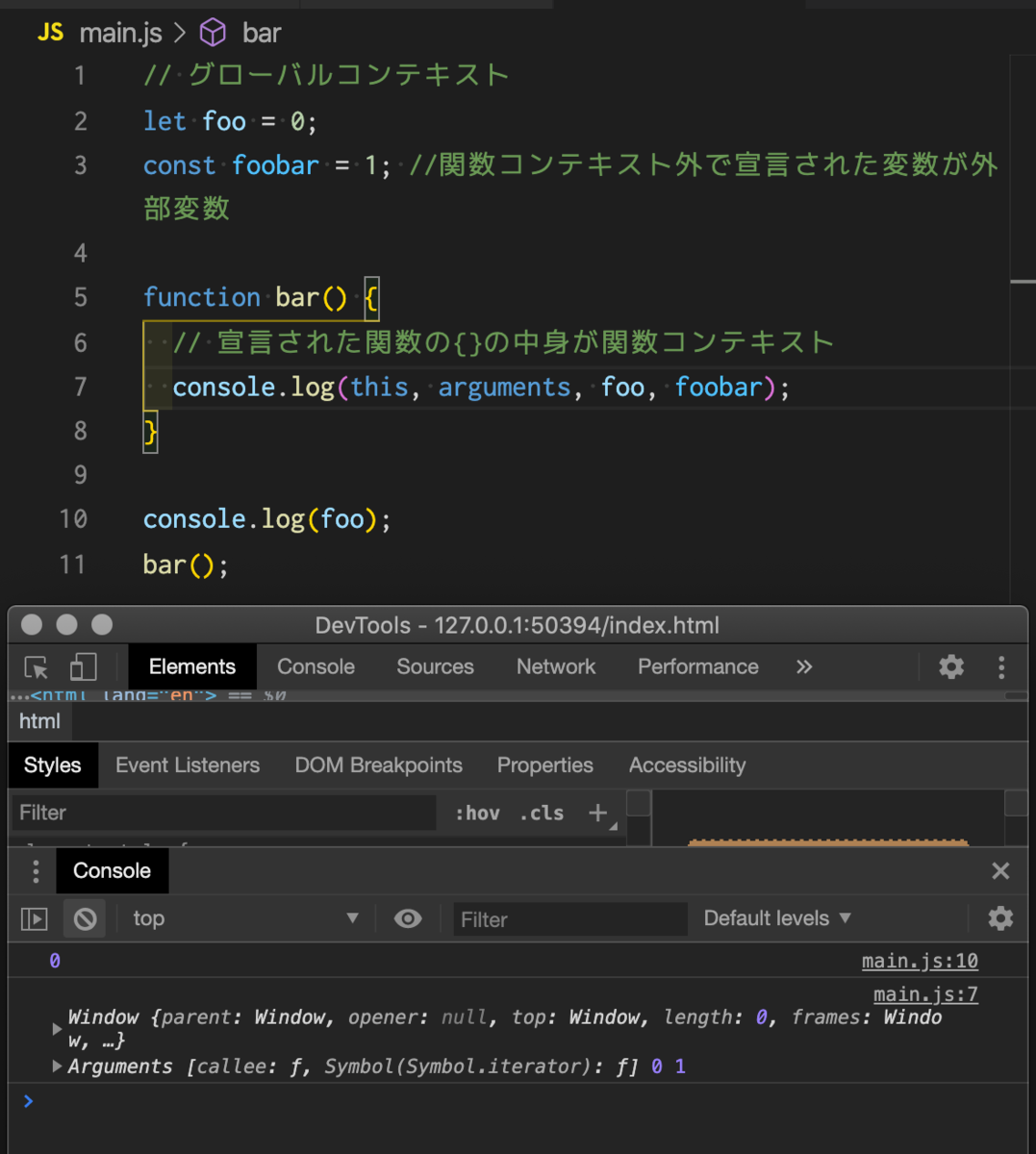The width and height of the screenshot is (1036, 1154).
Task: Open the Performance tab
Action: tap(698, 666)
